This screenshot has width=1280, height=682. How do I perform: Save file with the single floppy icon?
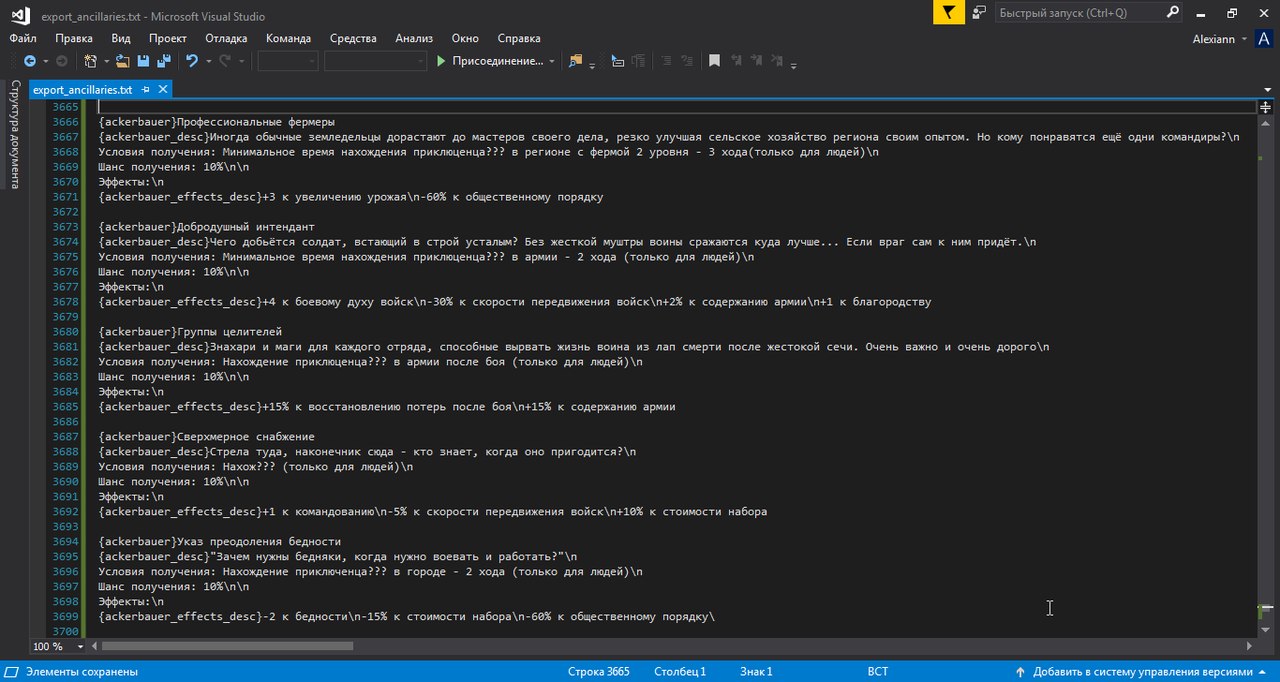pos(143,61)
